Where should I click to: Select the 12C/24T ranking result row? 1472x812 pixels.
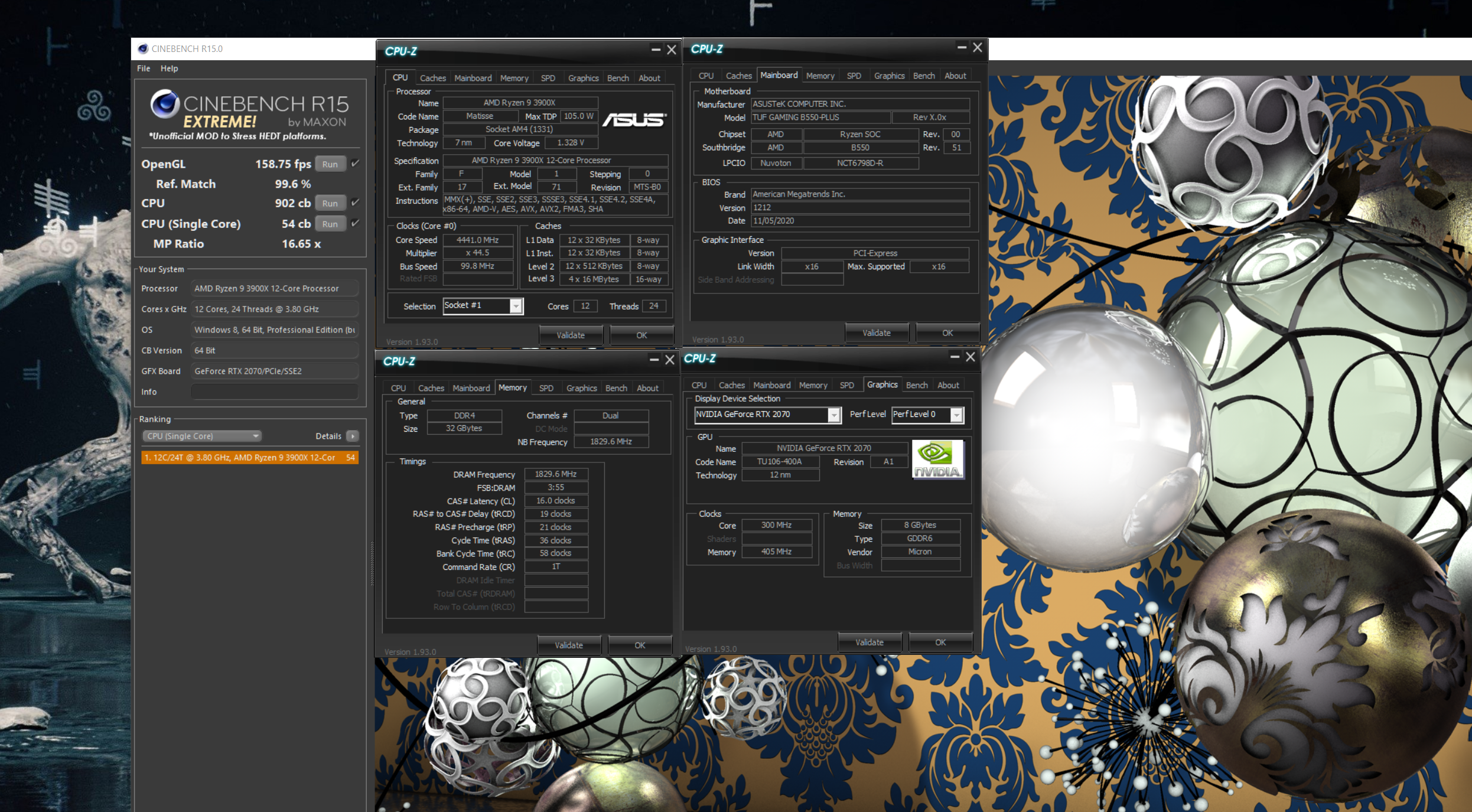pos(250,457)
